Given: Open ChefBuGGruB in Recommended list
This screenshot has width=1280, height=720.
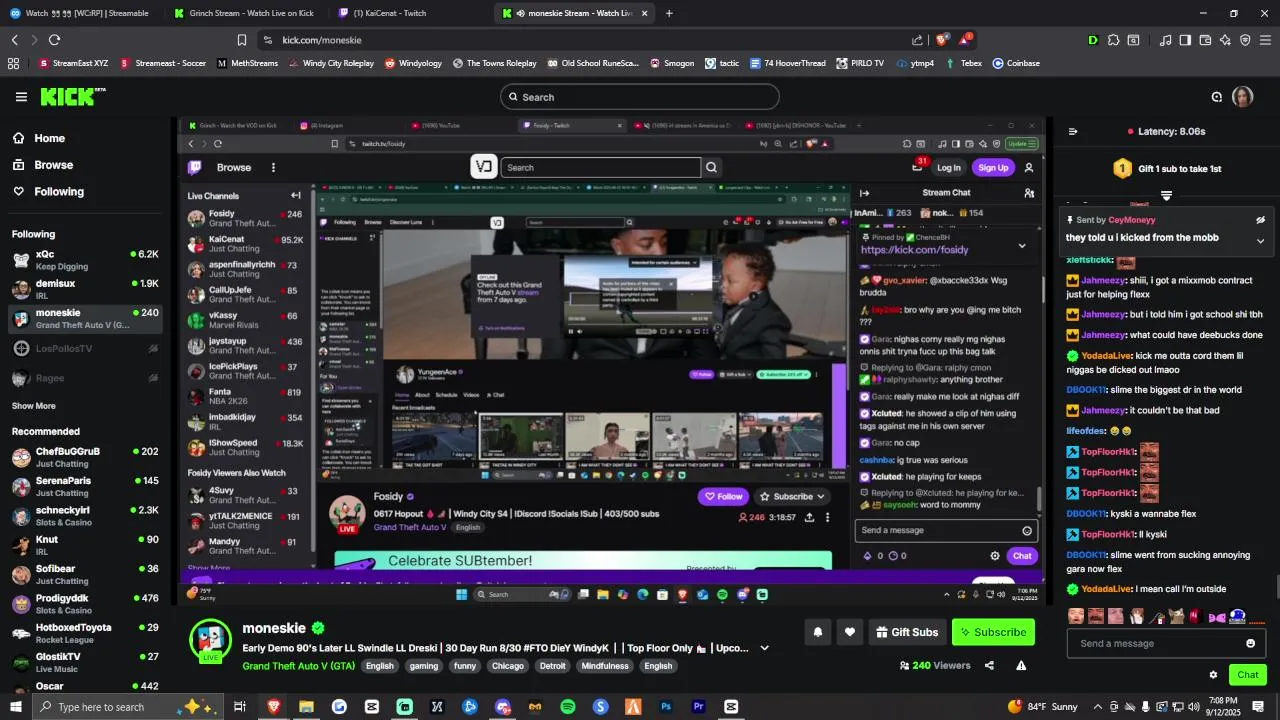Looking at the screenshot, I should click(x=84, y=457).
